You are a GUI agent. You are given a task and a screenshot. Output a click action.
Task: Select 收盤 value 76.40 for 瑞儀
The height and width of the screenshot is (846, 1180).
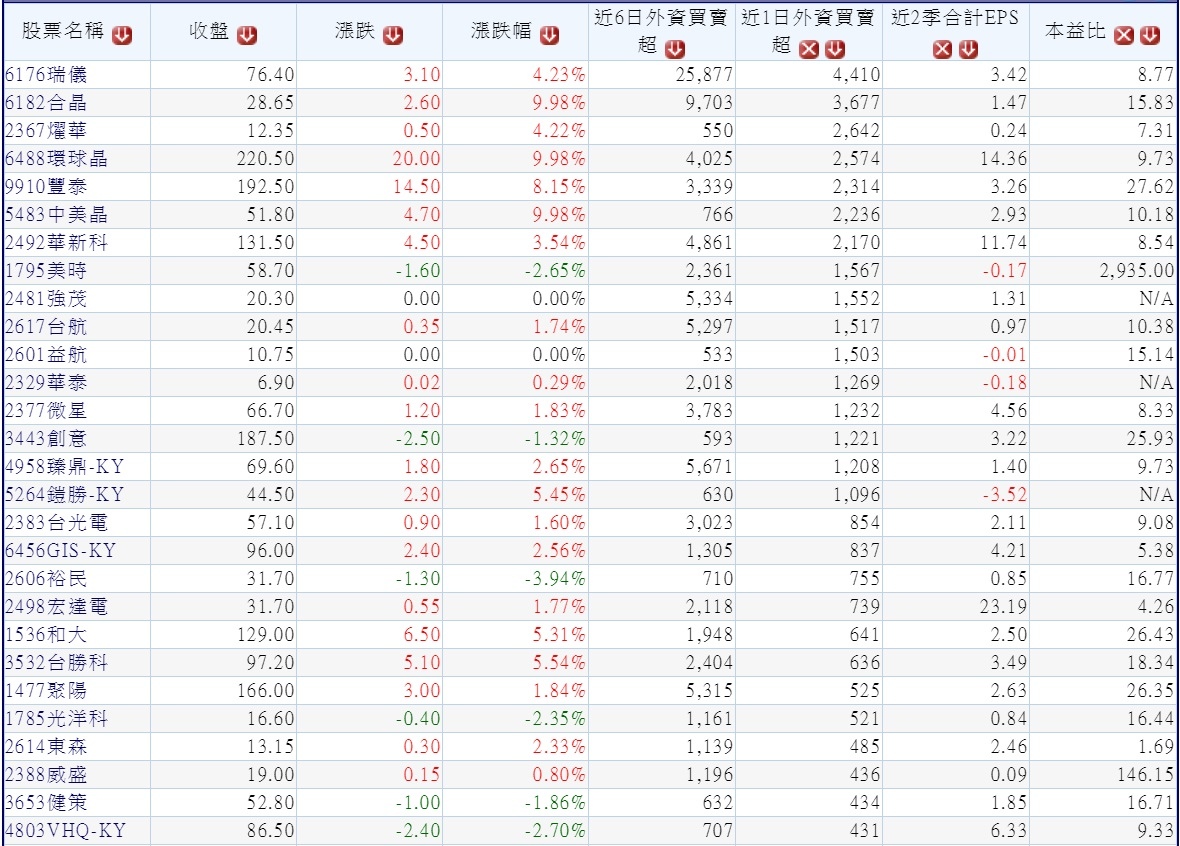coord(270,75)
